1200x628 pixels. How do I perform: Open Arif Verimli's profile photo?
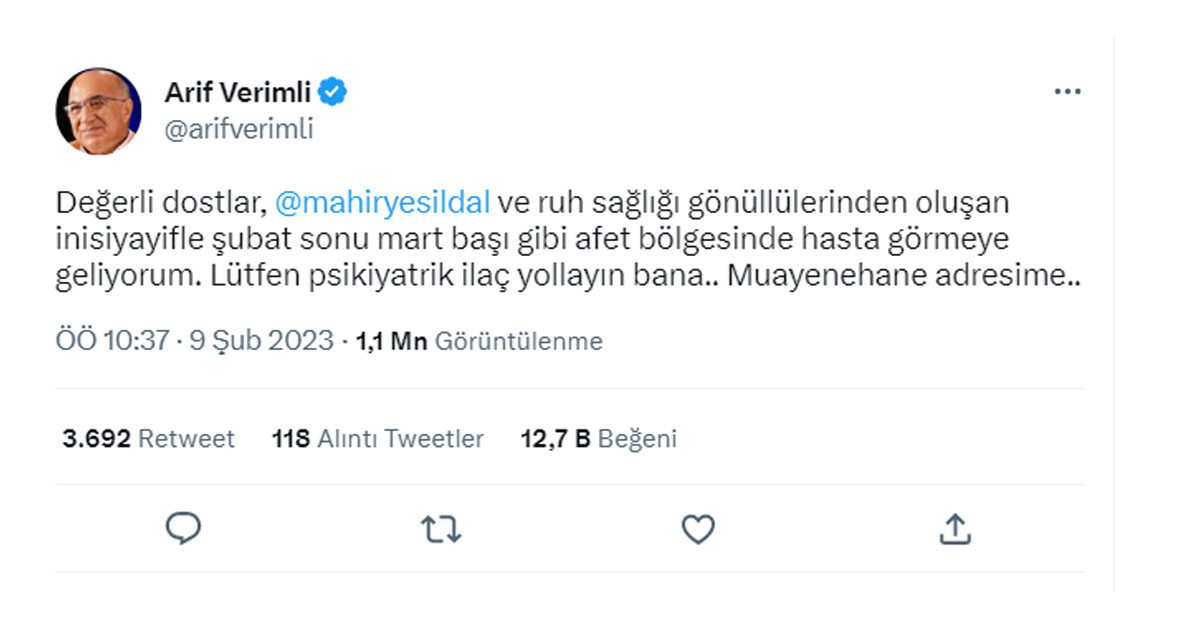point(98,111)
